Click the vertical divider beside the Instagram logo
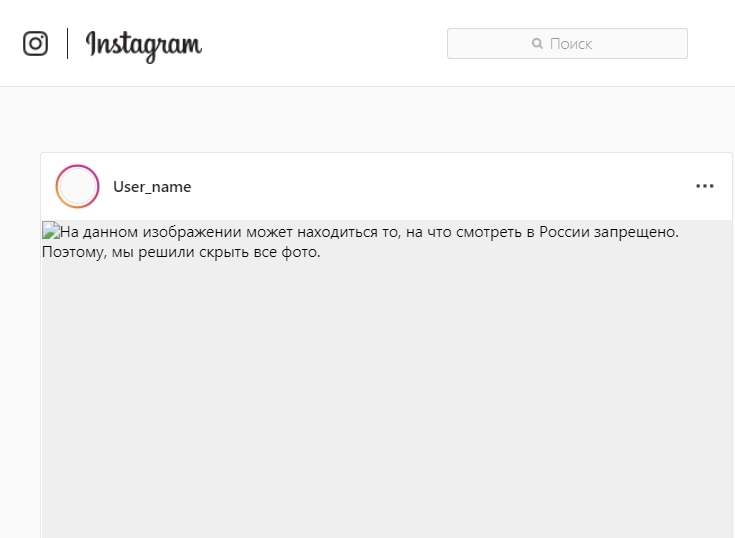The width and height of the screenshot is (735, 538). pos(68,44)
